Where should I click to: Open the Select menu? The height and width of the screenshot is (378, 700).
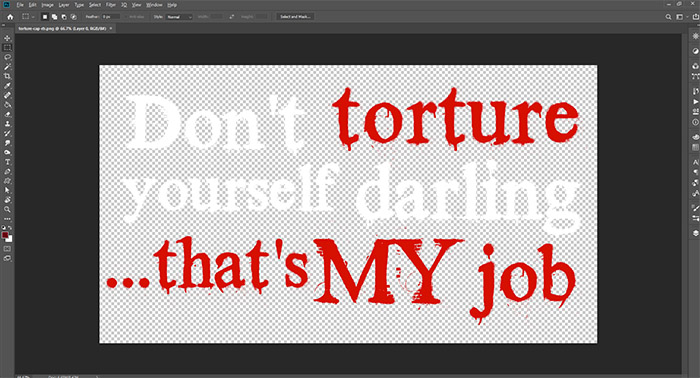pyautogui.click(x=95, y=5)
